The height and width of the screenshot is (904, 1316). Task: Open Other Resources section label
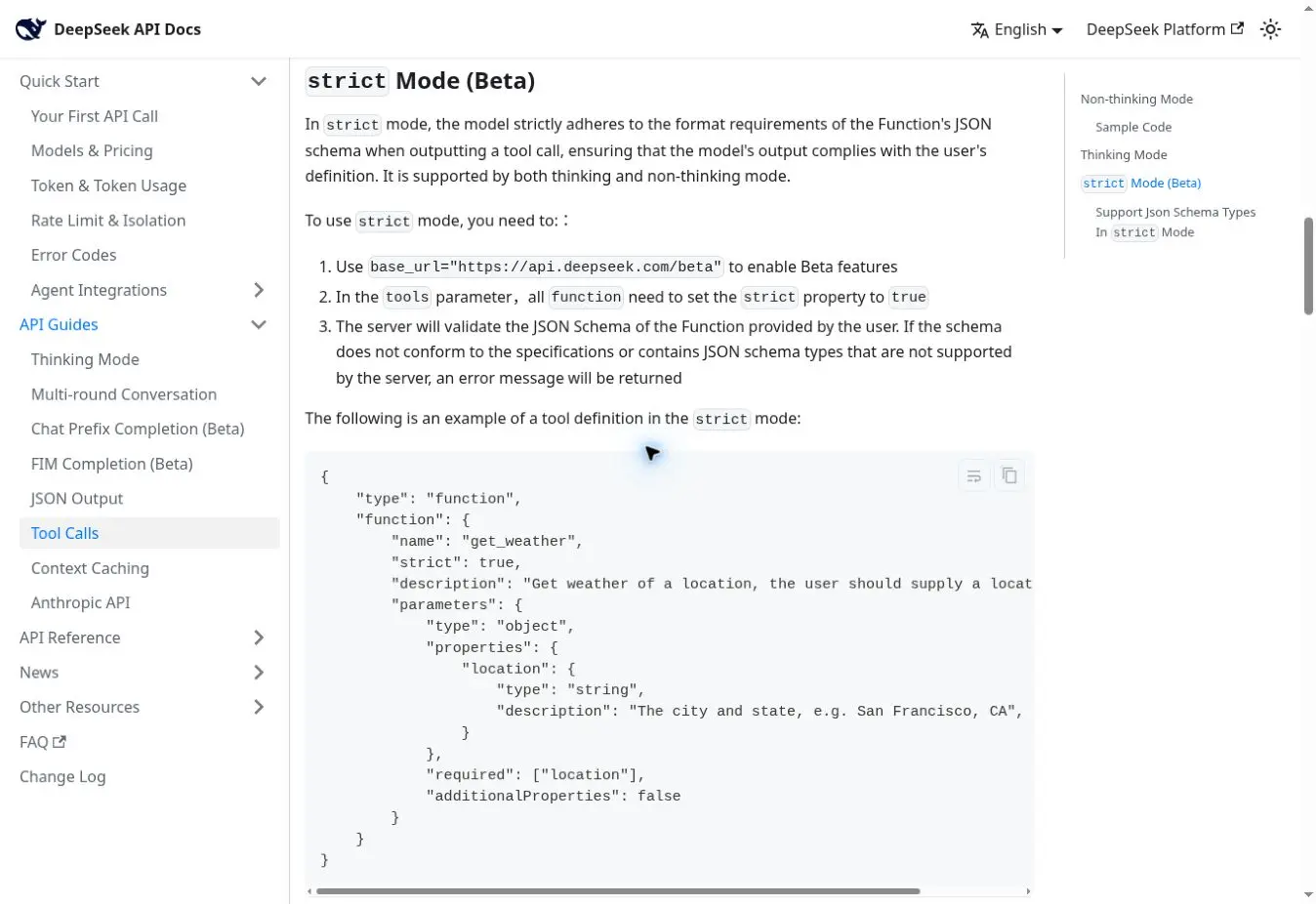(x=79, y=707)
